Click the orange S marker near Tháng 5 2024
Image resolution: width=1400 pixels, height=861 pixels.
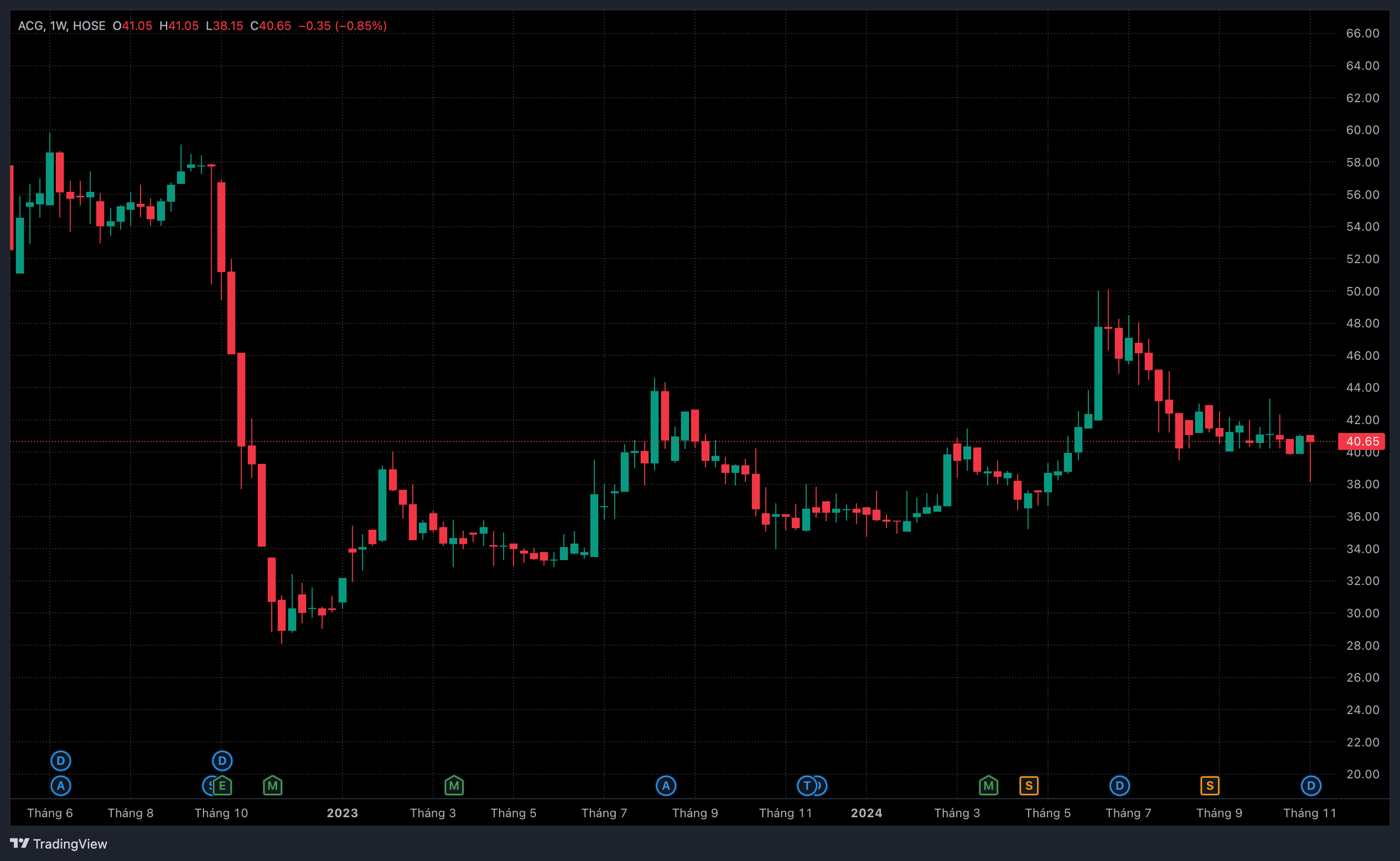coord(1029,786)
